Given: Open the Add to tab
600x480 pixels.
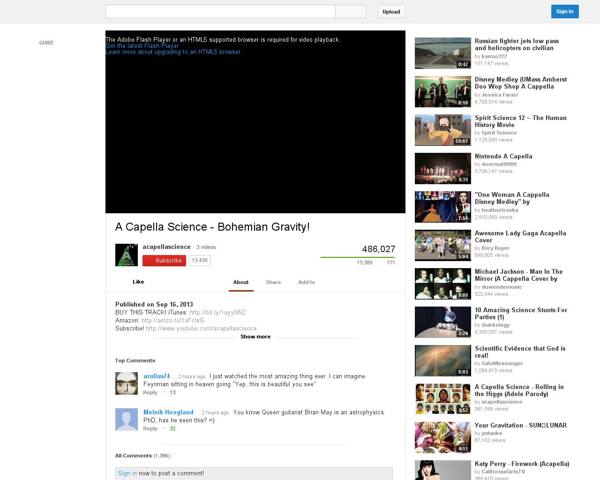Looking at the screenshot, I should (307, 282).
